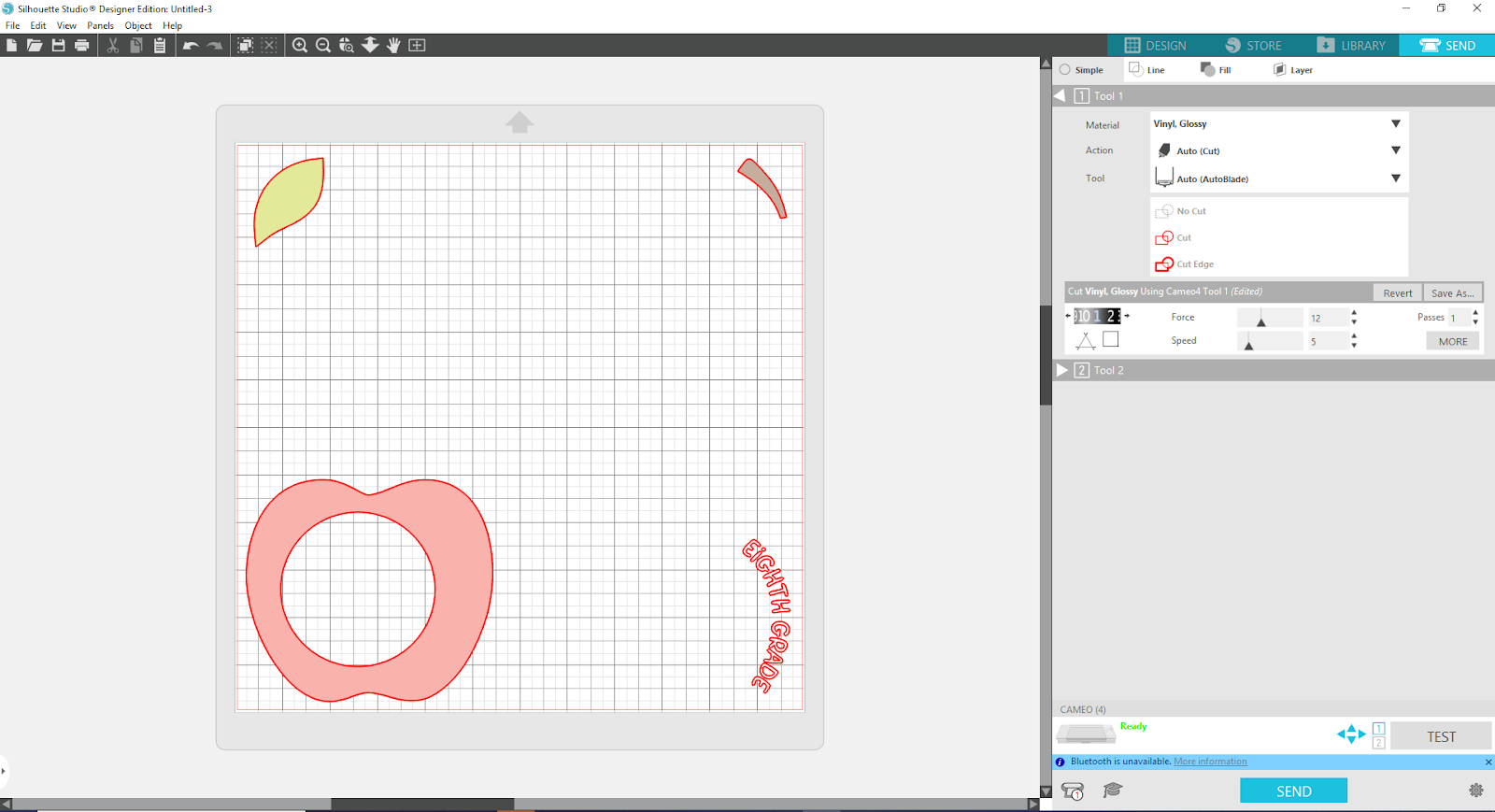This screenshot has height=812, width=1495.
Task: Save document with floppy disk icon
Action: (58, 45)
